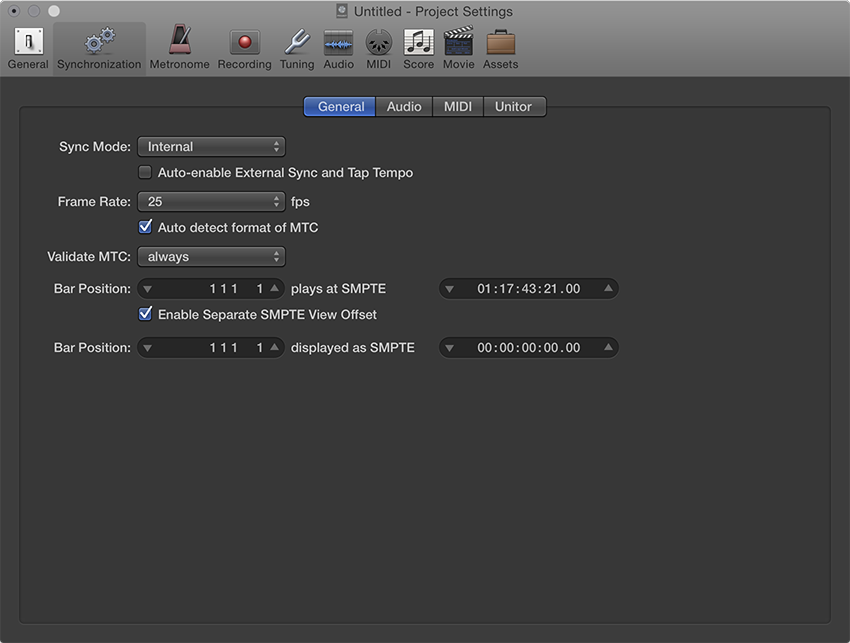Uncheck Auto detect format of MTC
850x643 pixels.
145,227
